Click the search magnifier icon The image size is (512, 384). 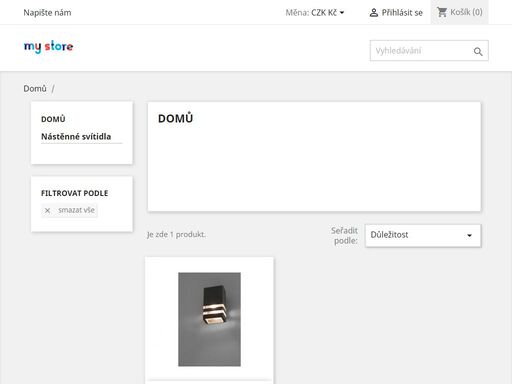coord(478,51)
